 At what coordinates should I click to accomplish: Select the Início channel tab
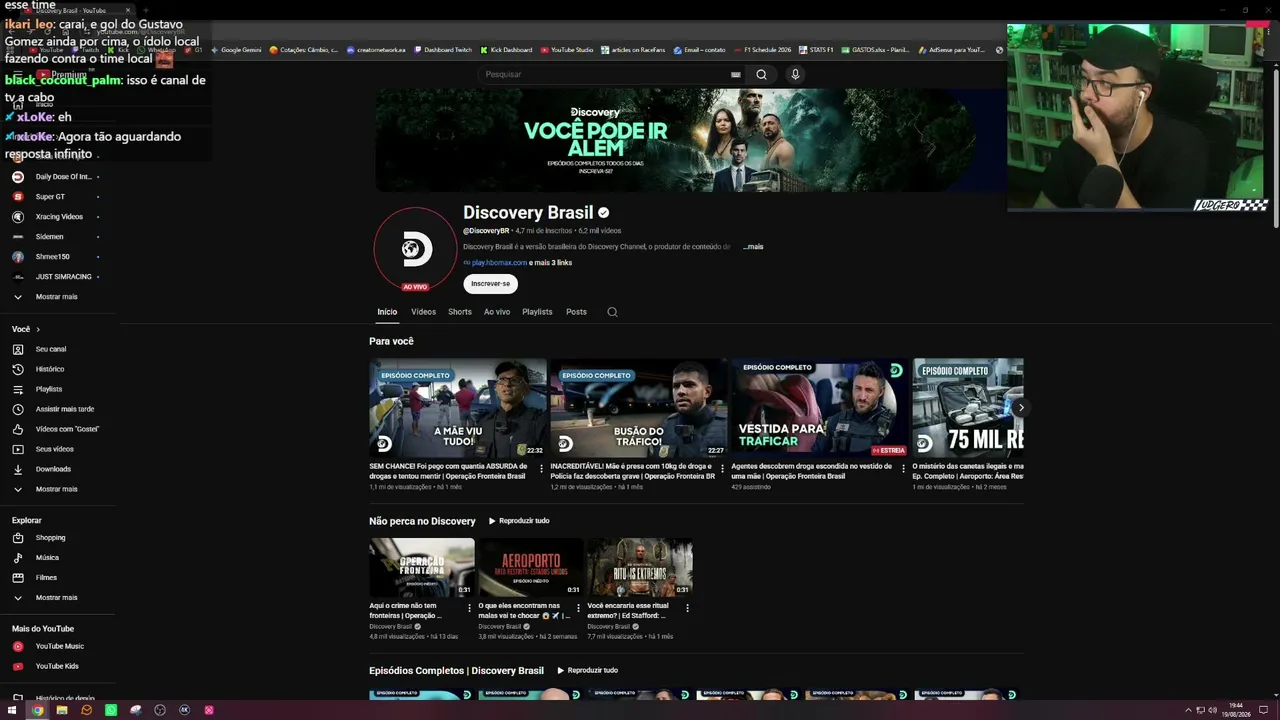click(x=387, y=312)
